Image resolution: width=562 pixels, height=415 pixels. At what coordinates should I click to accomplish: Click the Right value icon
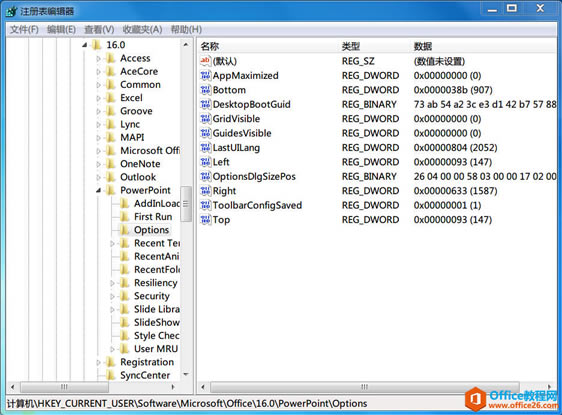(x=205, y=191)
